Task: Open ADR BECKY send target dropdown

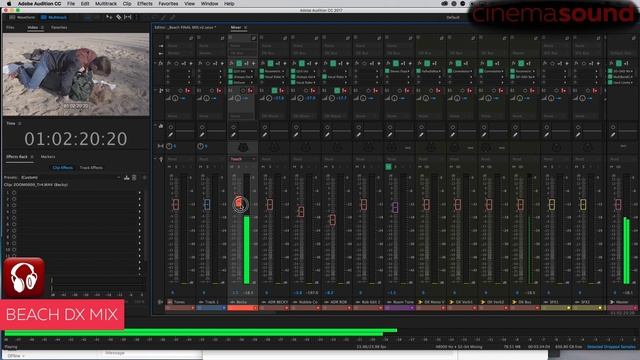Action: (274, 116)
